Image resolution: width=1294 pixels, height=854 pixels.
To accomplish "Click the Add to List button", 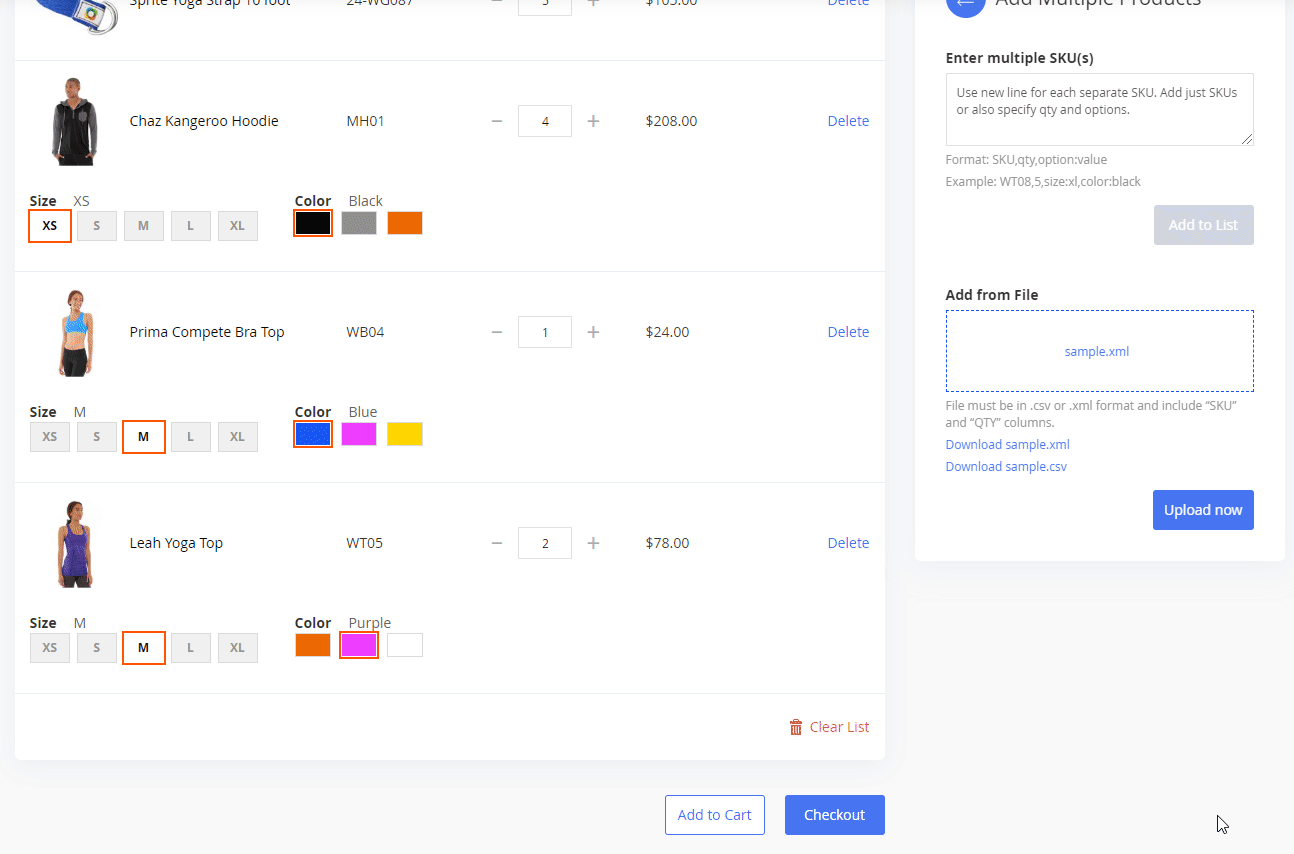I will [x=1203, y=225].
